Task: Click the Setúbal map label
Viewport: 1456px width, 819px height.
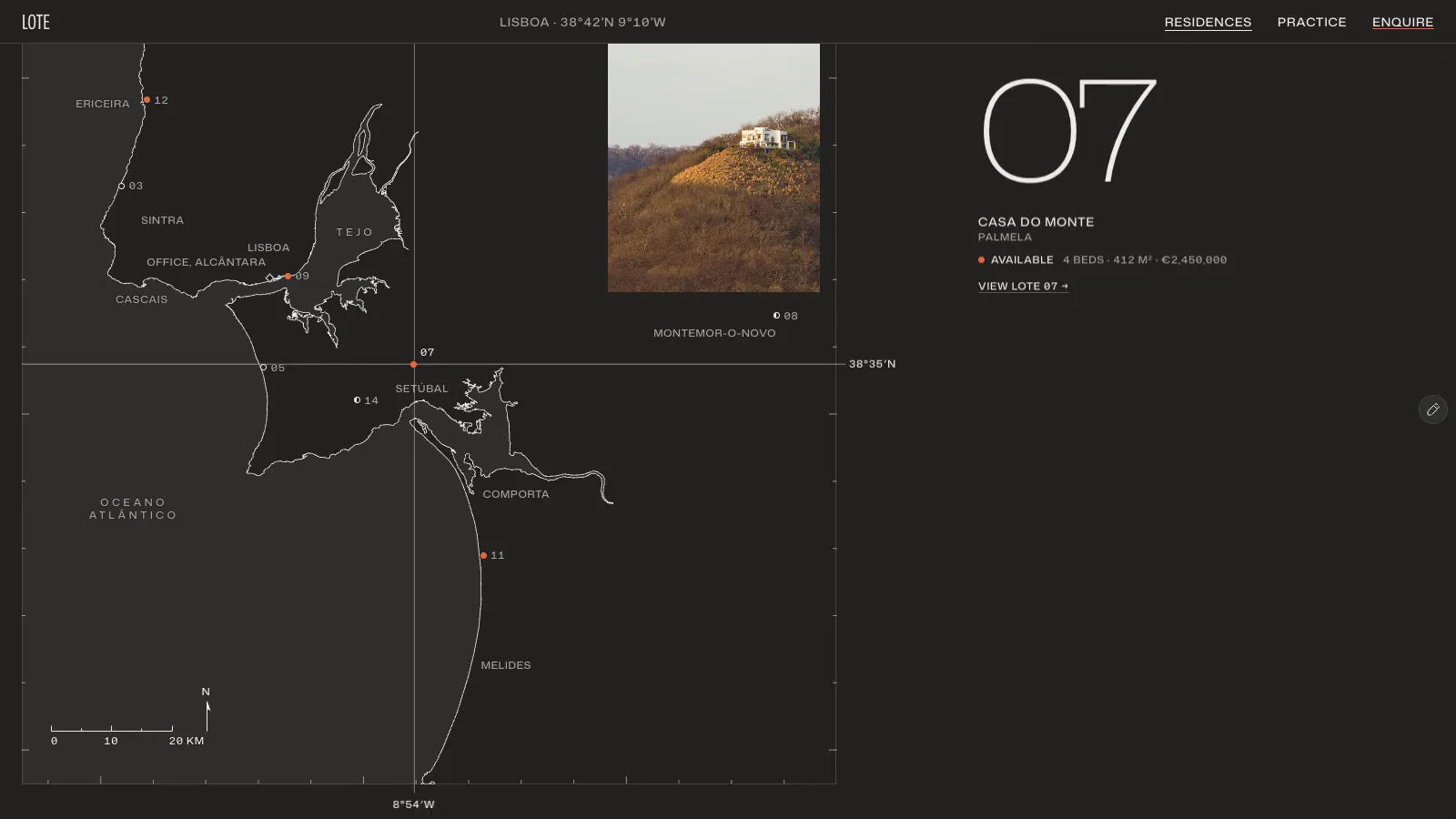Action: tap(421, 389)
